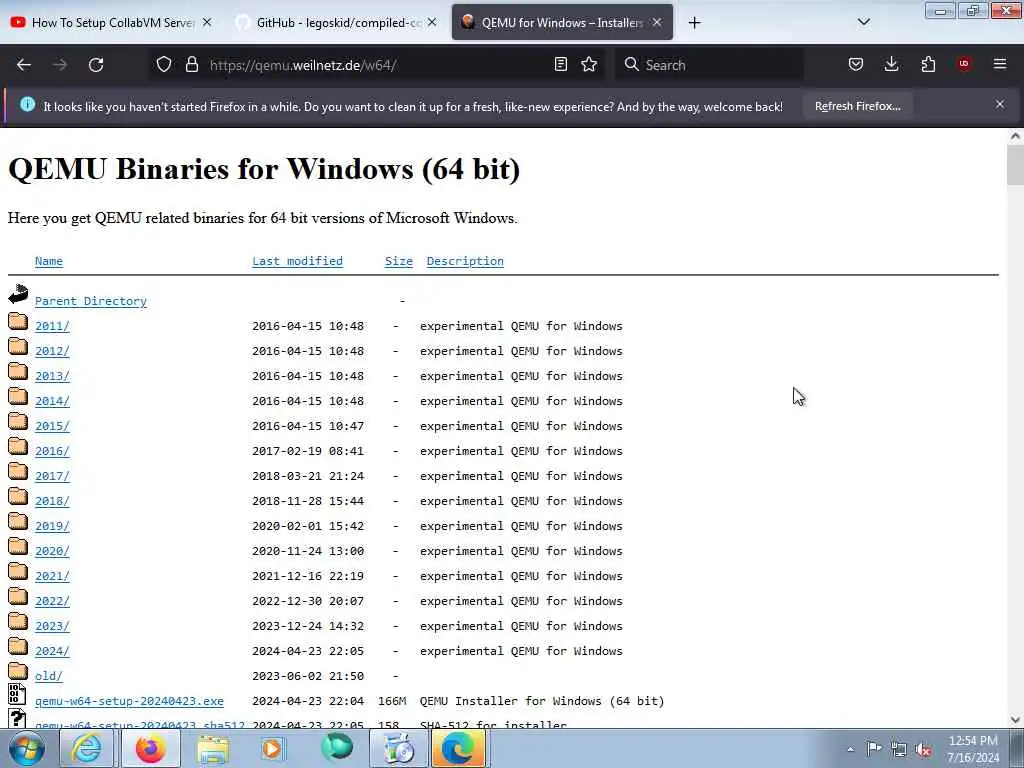Click the taskbar clock showing 12:54 PM
The width and height of the screenshot is (1024, 768).
pyautogui.click(x=973, y=749)
